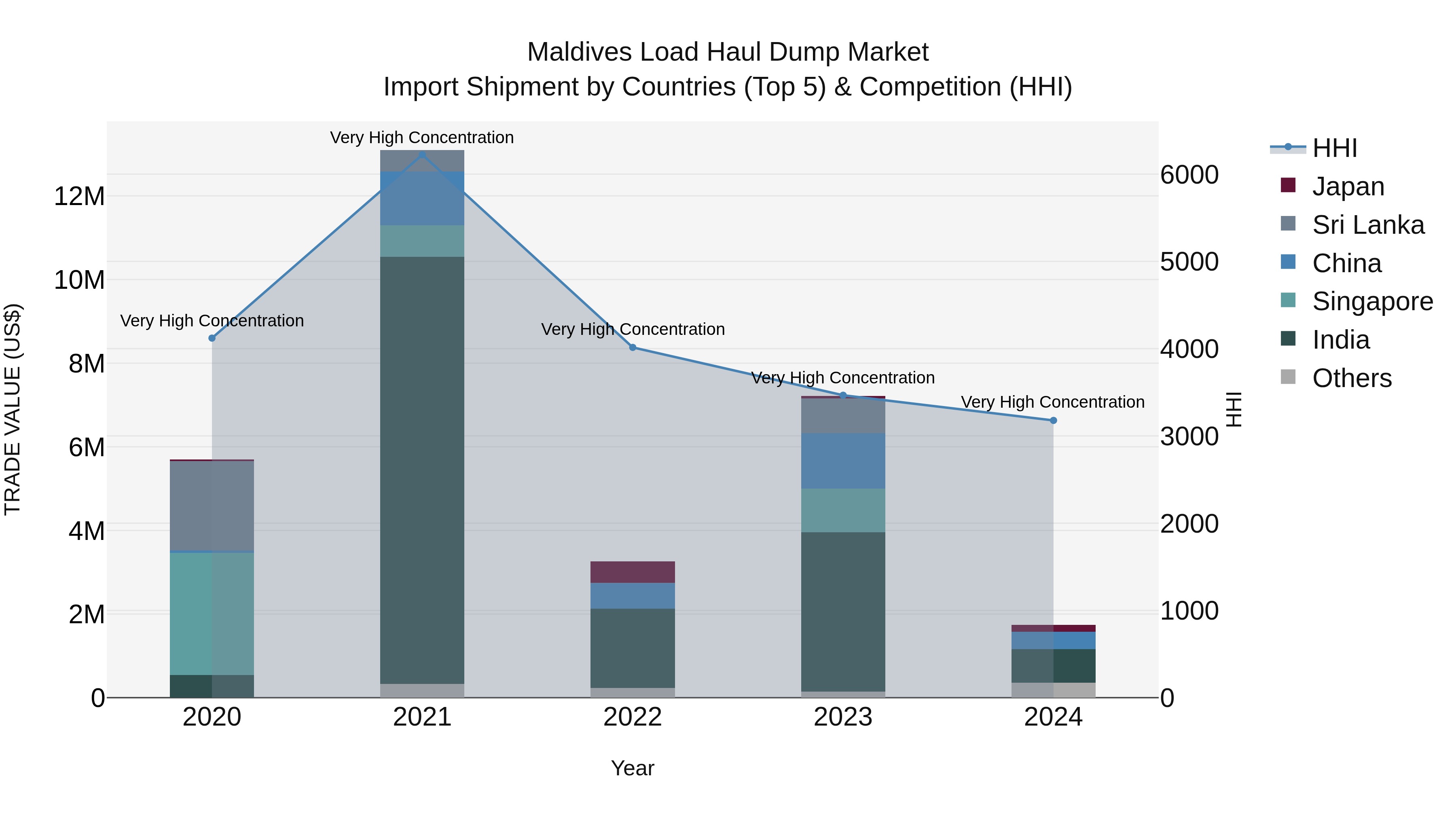Click the India segment of the 2023 bar
This screenshot has width=1456, height=819.
coord(843,612)
